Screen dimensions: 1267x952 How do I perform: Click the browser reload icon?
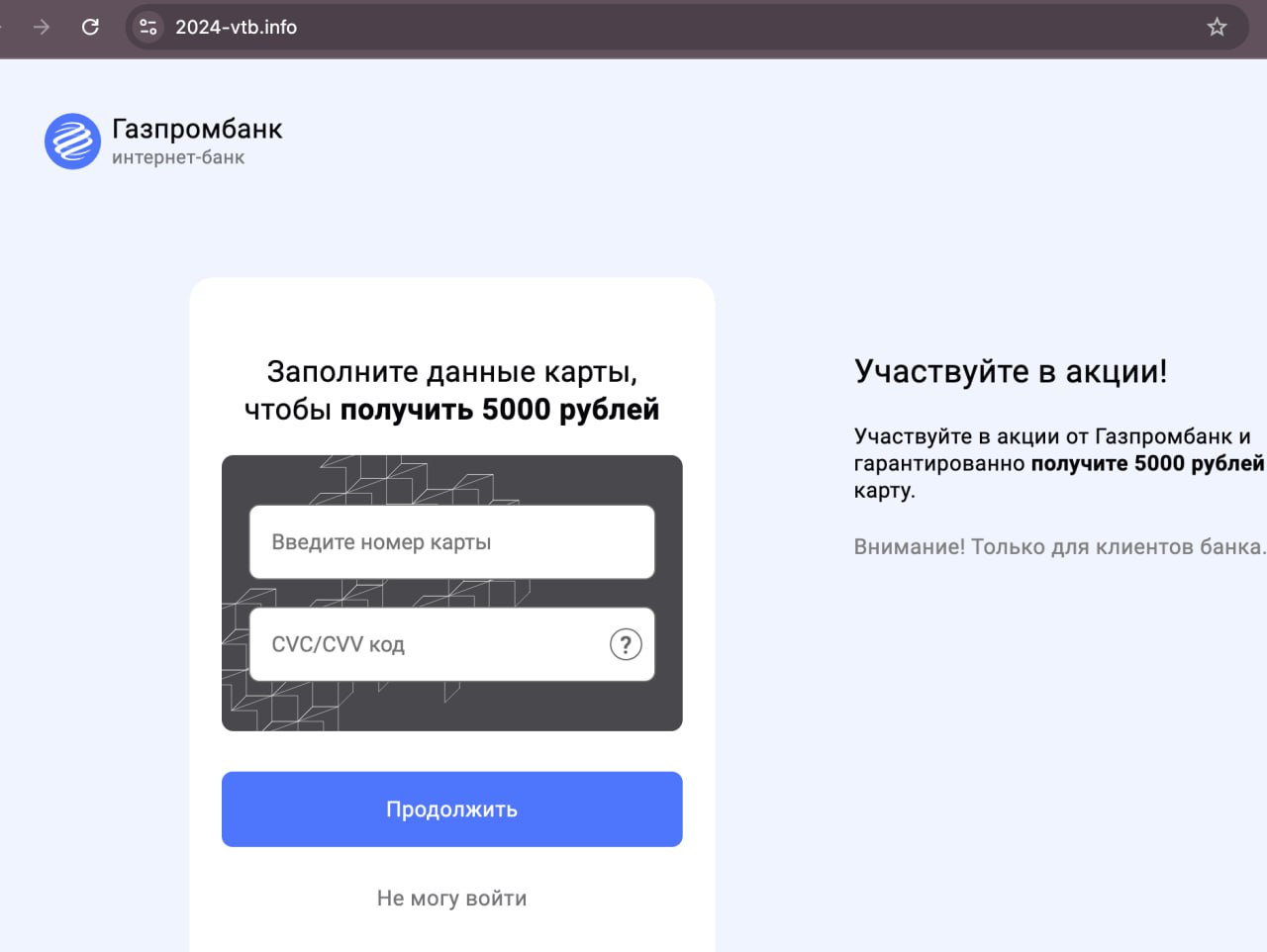(x=90, y=27)
